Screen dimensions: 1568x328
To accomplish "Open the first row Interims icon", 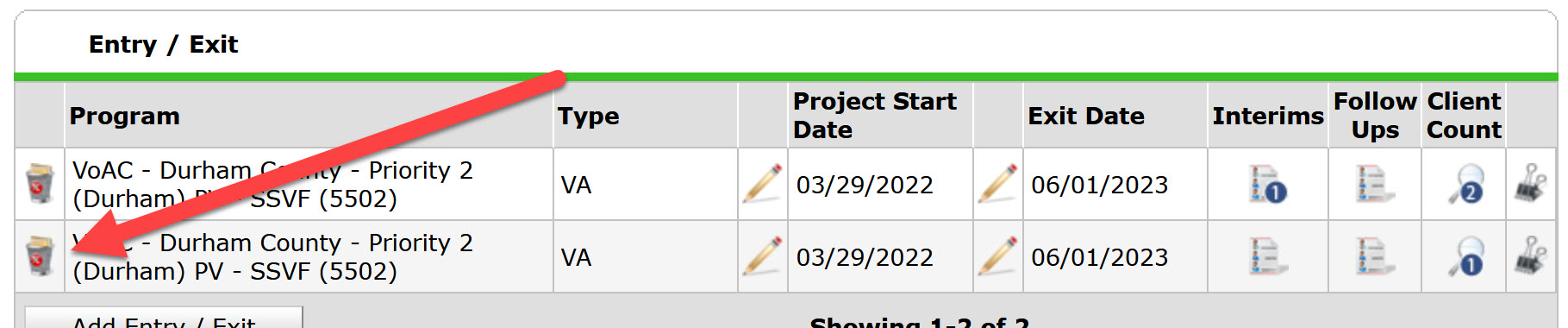I will pyautogui.click(x=1268, y=184).
